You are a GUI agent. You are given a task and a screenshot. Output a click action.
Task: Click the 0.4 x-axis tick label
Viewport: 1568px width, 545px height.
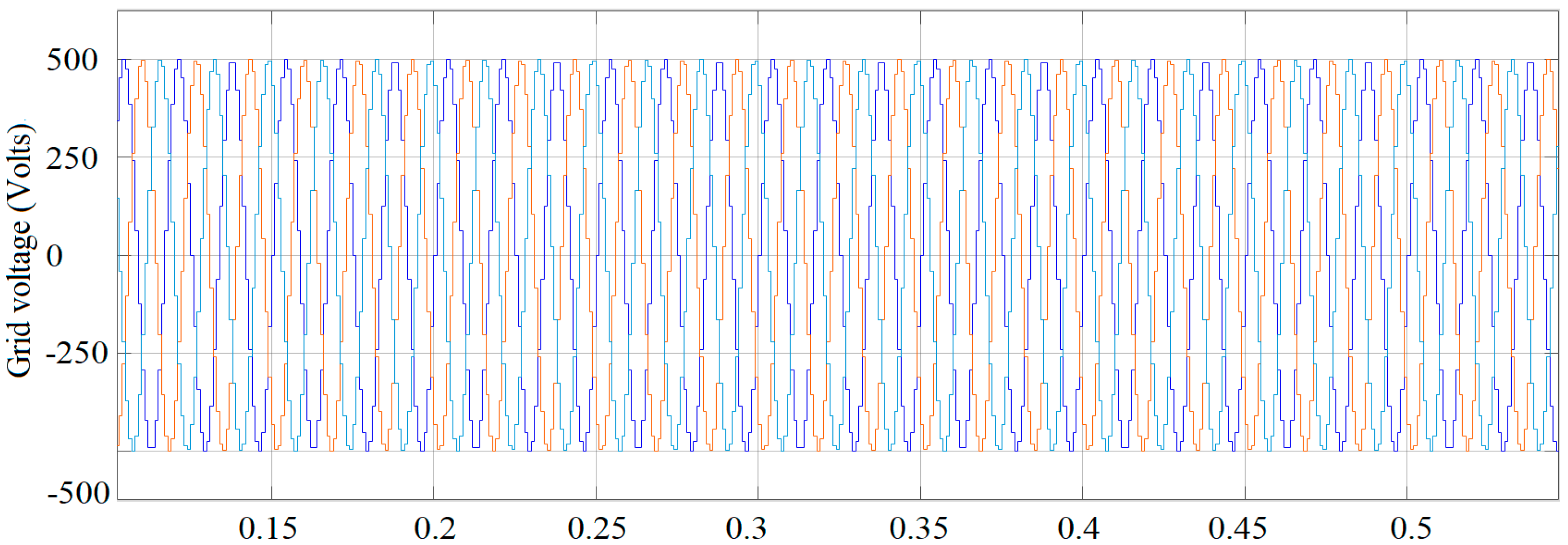tap(1079, 528)
